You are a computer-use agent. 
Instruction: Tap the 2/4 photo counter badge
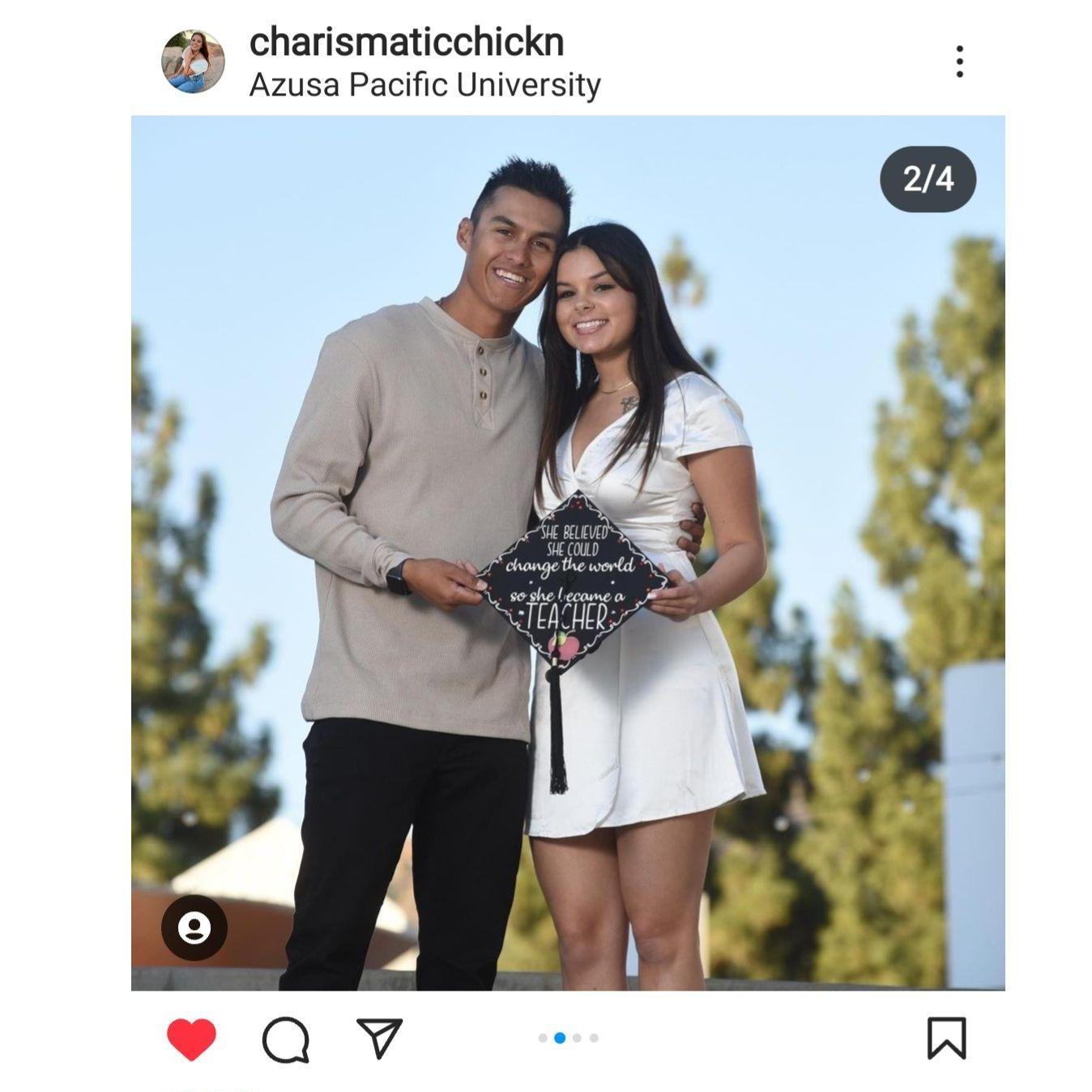tap(928, 179)
